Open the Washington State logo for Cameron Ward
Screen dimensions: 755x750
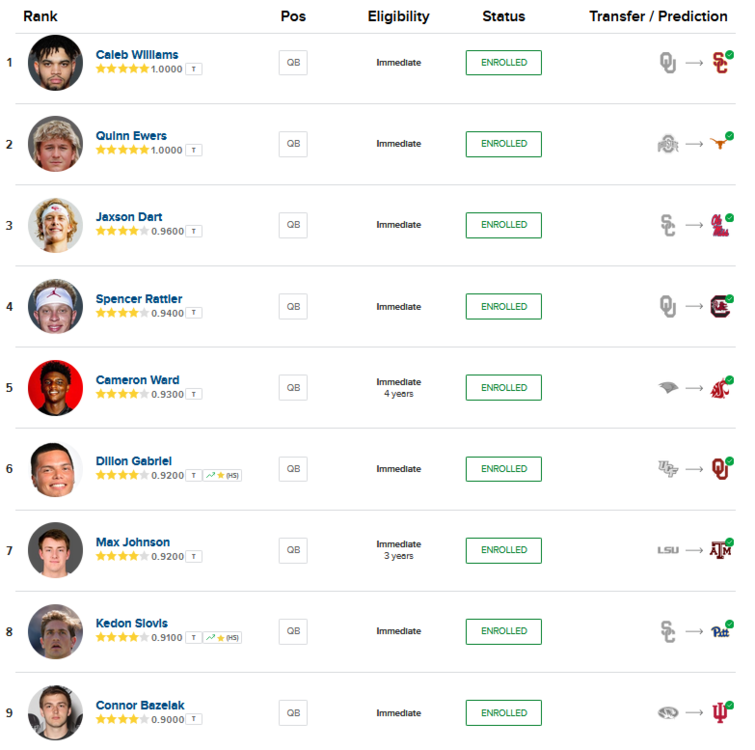pyautogui.click(x=719, y=388)
